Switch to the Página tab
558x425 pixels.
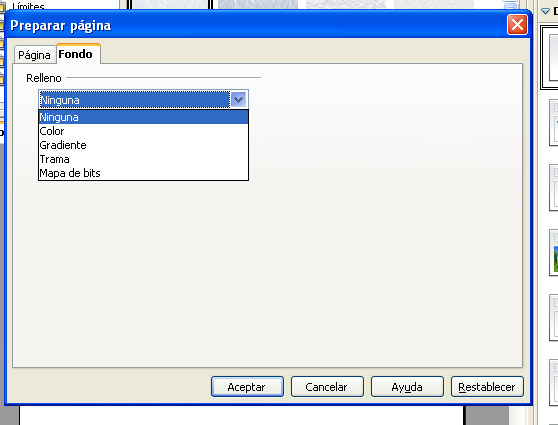[x=35, y=55]
